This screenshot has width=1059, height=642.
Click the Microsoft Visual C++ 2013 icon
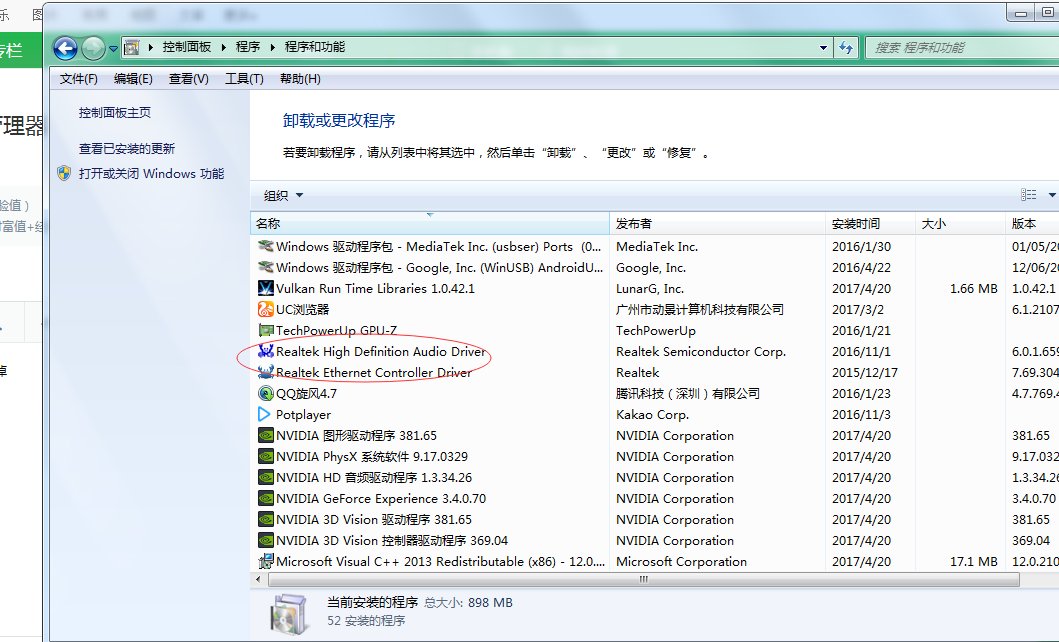pyautogui.click(x=264, y=561)
